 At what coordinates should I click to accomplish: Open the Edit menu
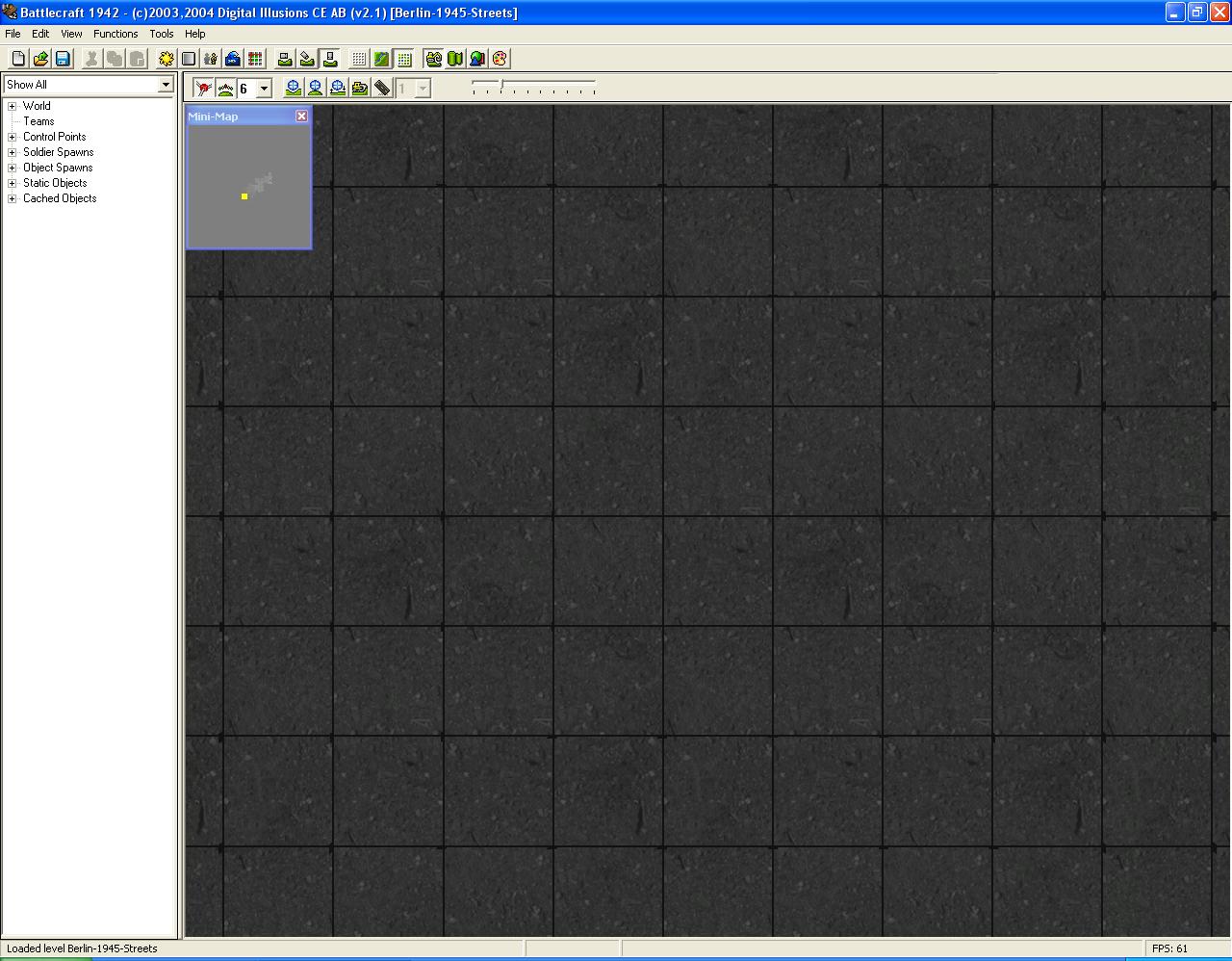point(40,34)
